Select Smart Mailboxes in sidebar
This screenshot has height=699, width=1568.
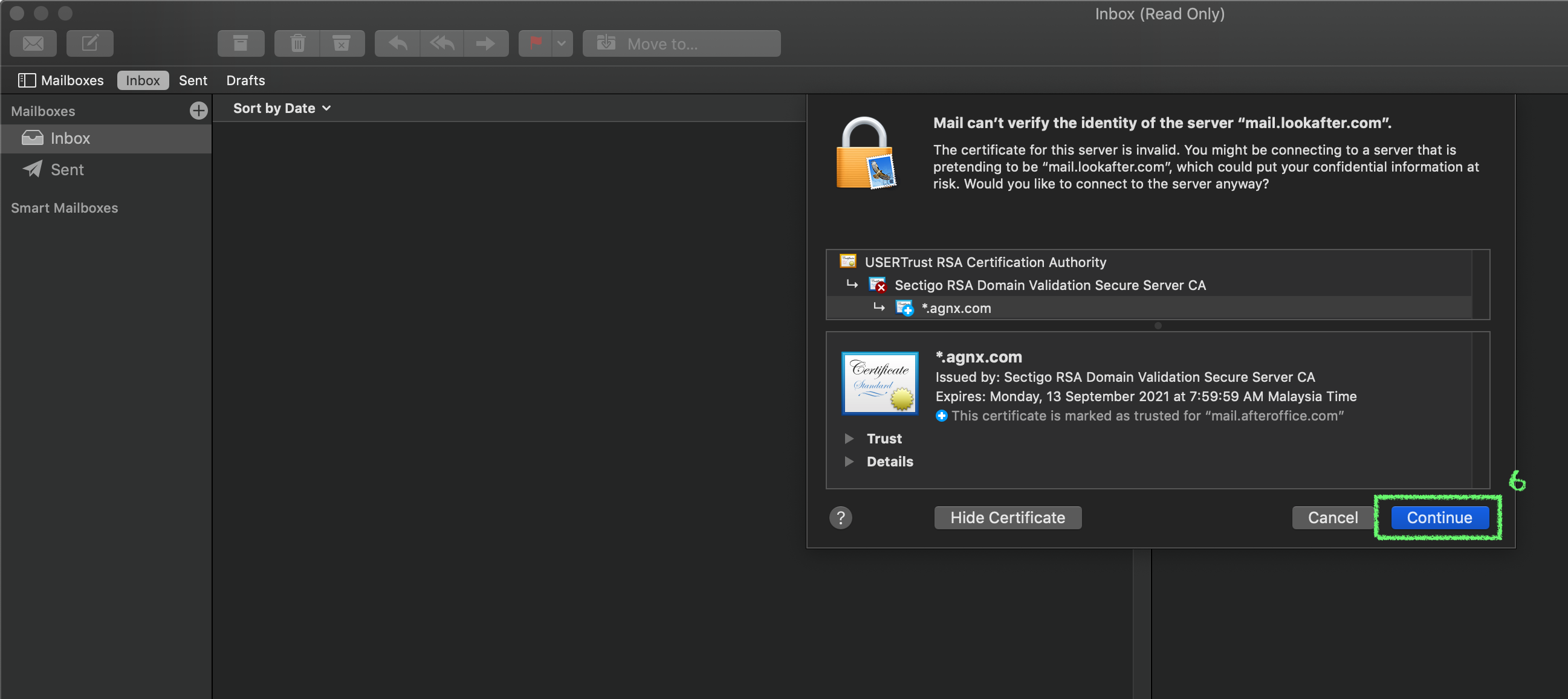click(65, 207)
